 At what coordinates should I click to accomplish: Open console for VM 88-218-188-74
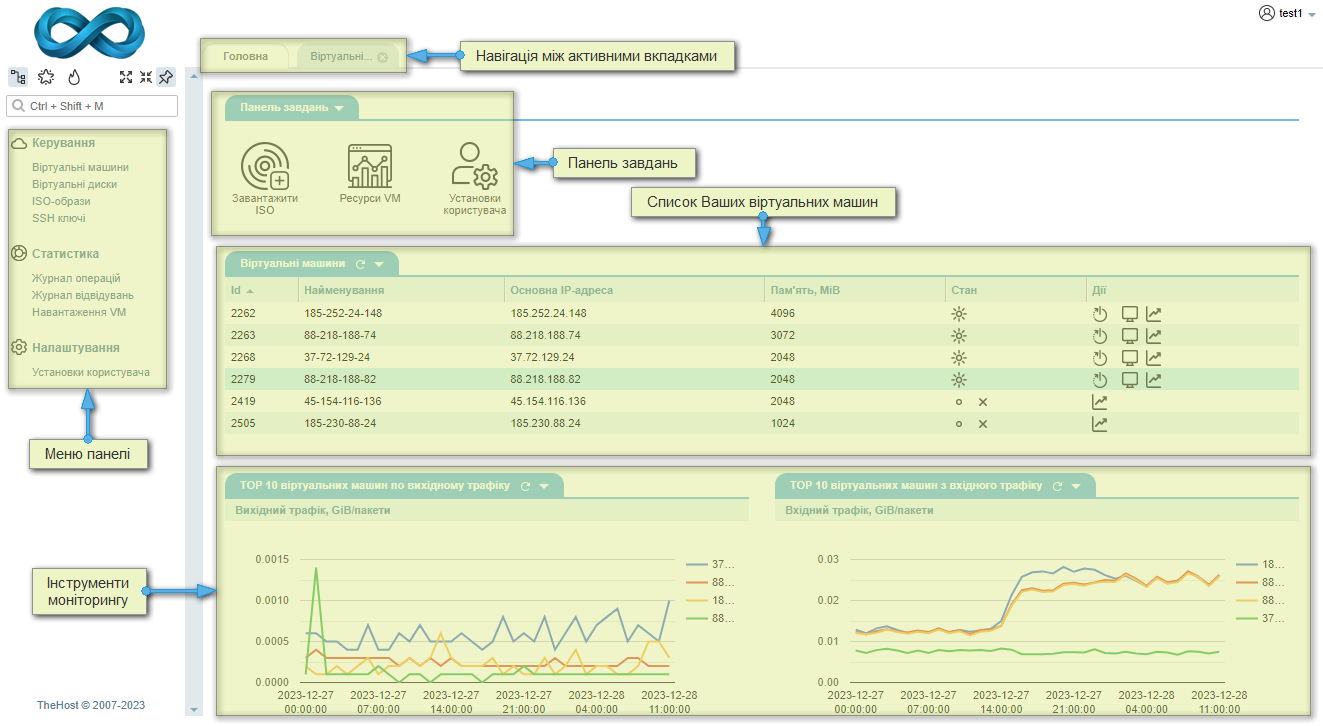pyautogui.click(x=1129, y=336)
